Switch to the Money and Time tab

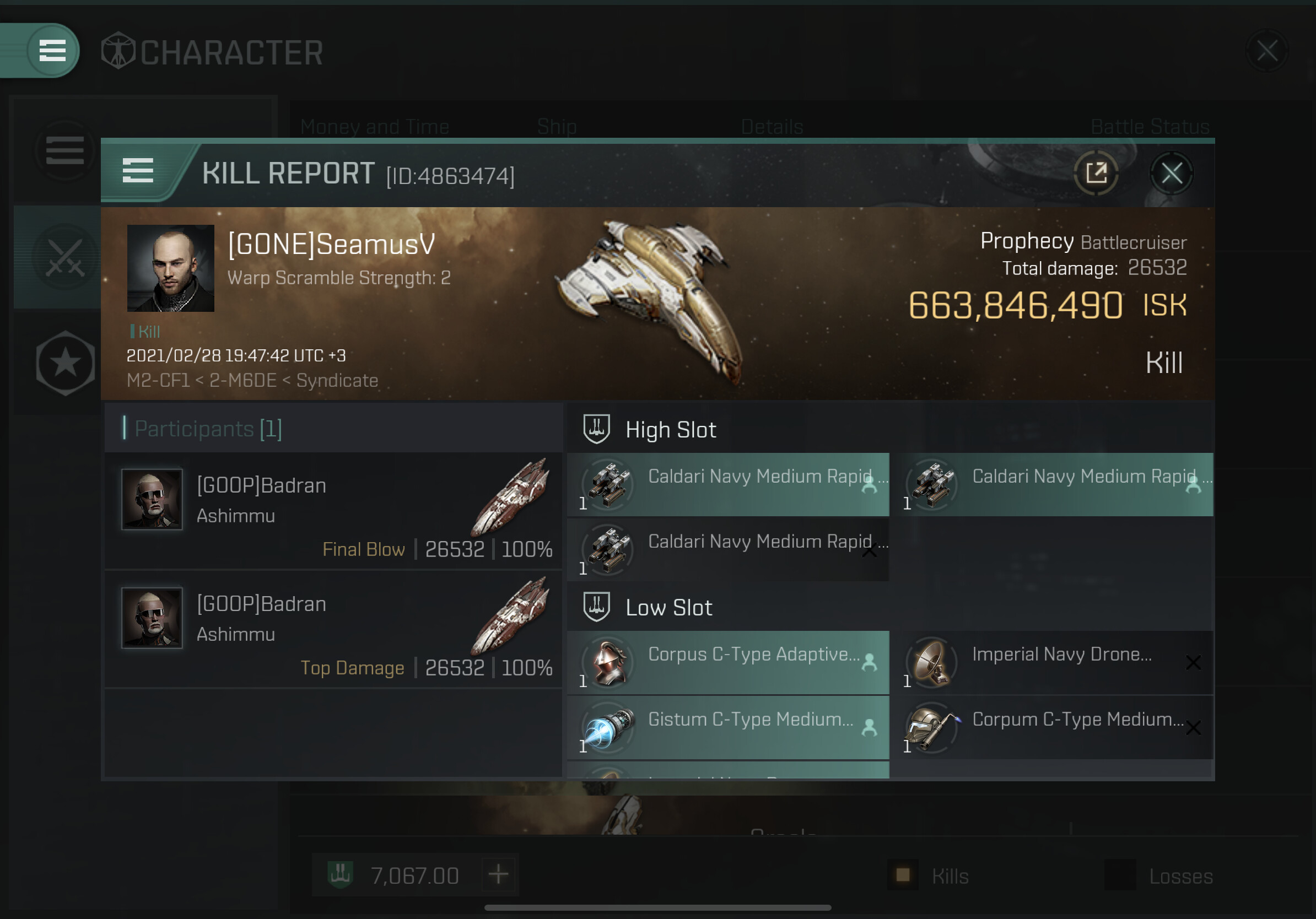375,127
